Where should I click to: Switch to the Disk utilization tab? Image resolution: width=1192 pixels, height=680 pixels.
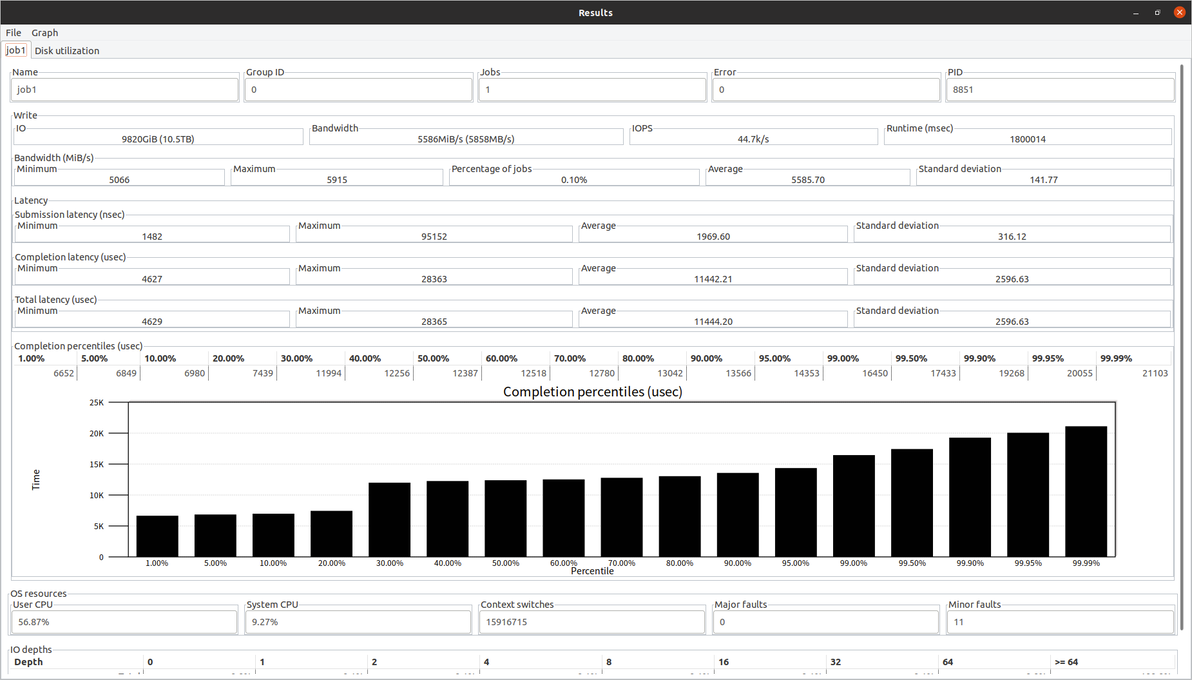click(x=67, y=51)
